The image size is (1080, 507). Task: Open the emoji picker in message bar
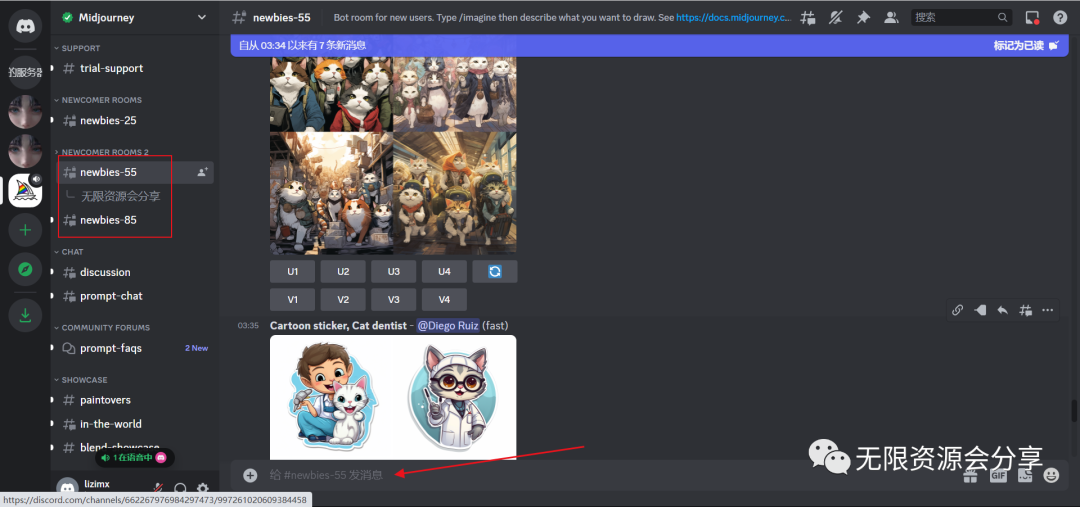tap(1051, 475)
